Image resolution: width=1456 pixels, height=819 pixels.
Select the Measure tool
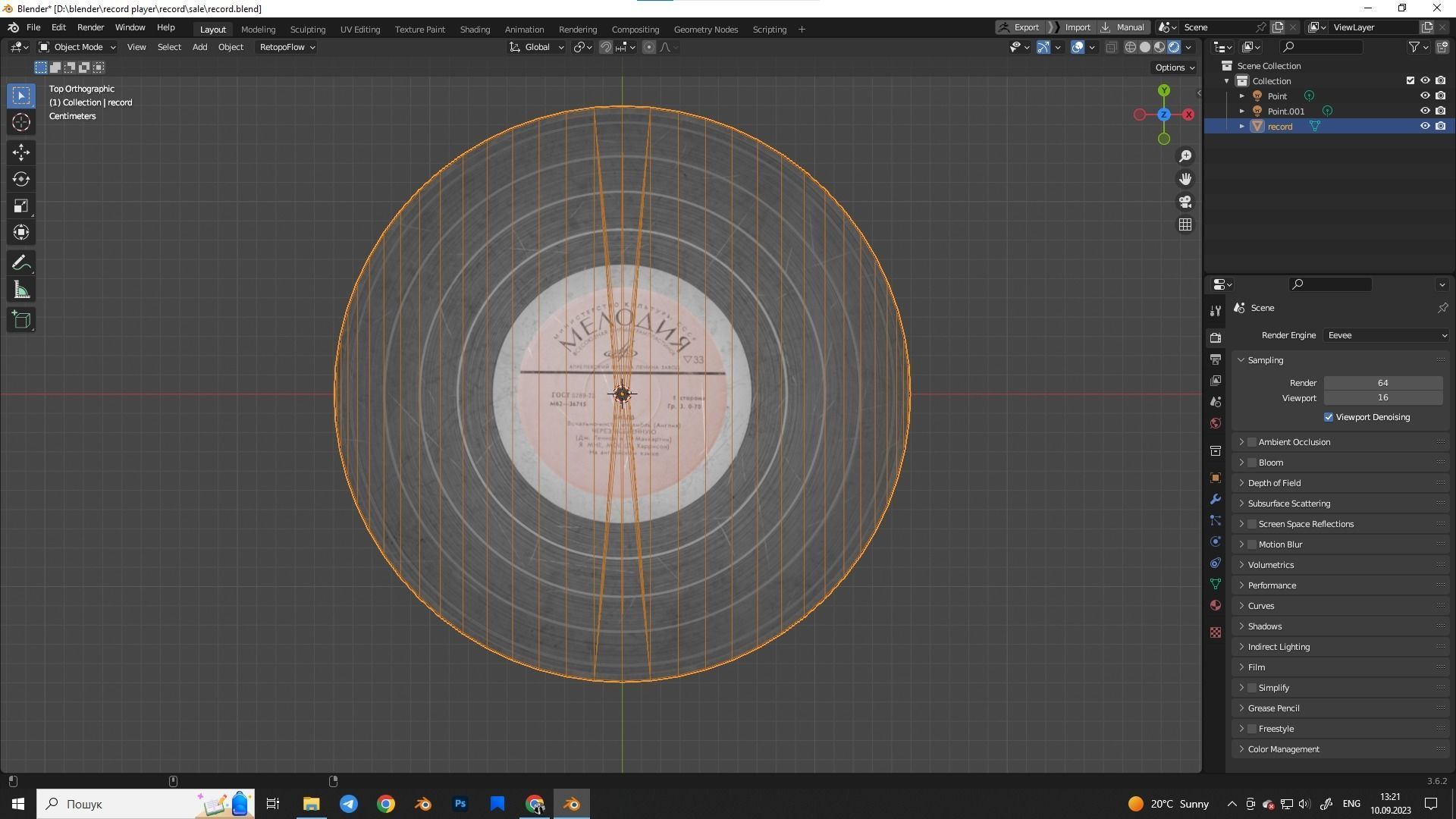(x=21, y=290)
